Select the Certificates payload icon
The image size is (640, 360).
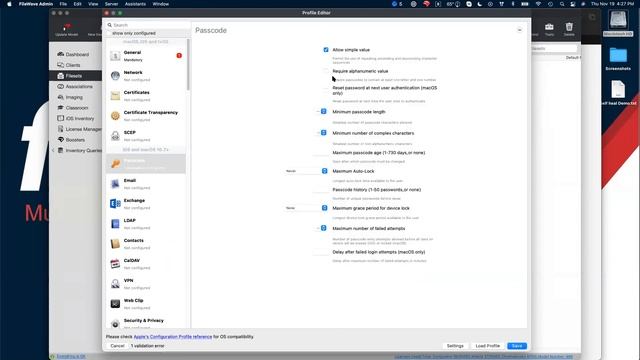point(115,96)
